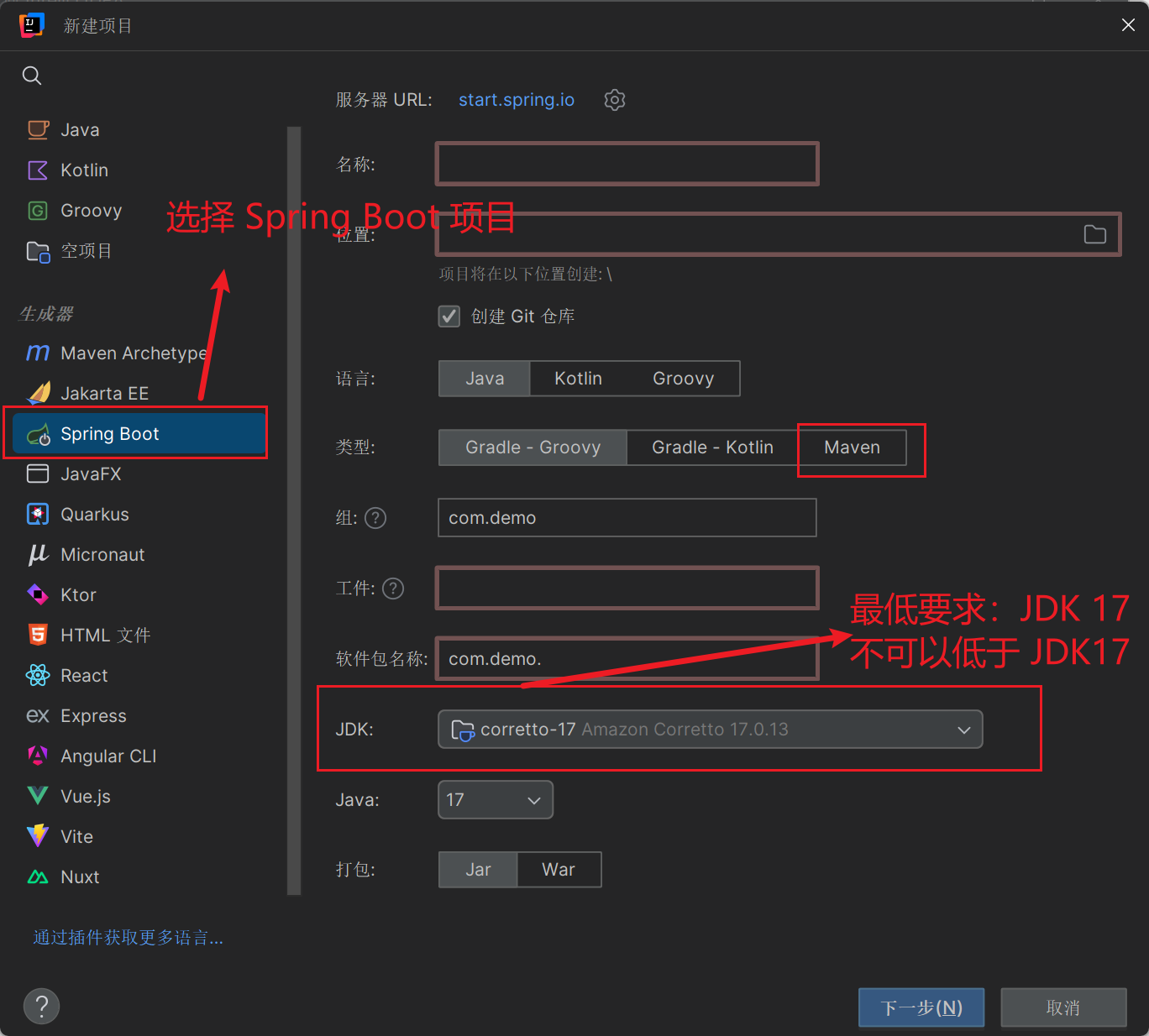The width and height of the screenshot is (1149, 1036).
Task: Choose Gradle - Kotlin build type
Action: 712,447
